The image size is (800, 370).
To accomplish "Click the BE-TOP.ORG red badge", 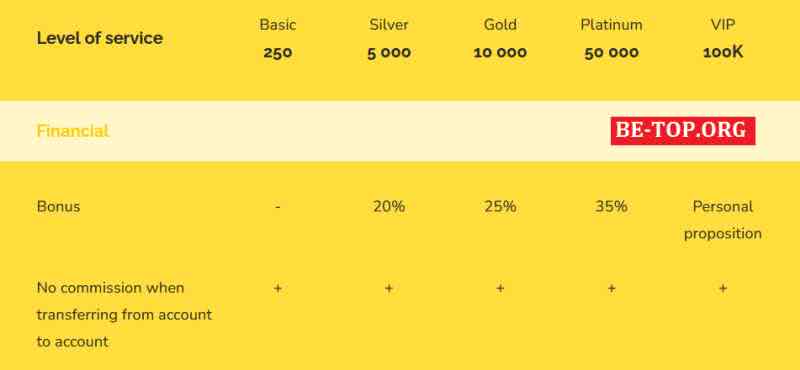I will coord(683,131).
